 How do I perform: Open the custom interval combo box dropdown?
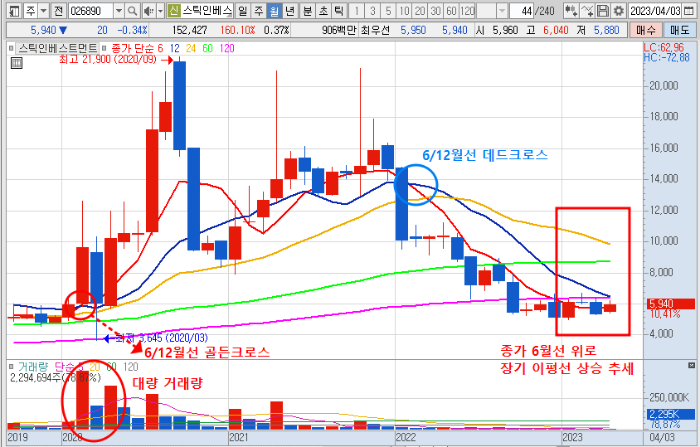502,11
